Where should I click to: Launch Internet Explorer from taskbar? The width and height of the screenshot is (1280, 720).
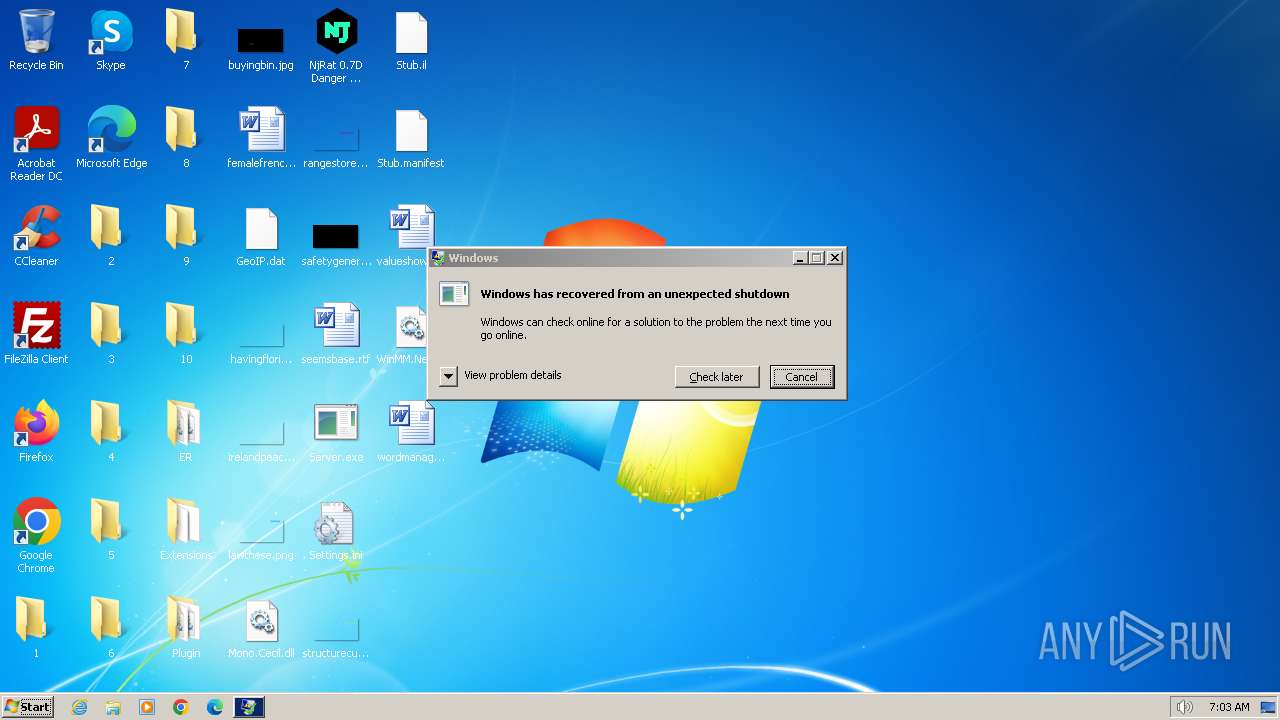click(79, 707)
